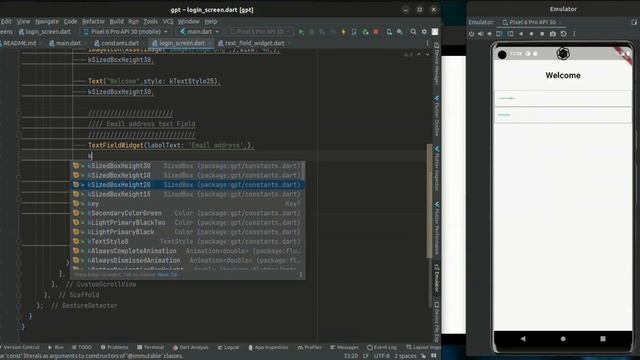Click emulator toolbar Back triangle icon
The width and height of the screenshot is (640, 360).
pyautogui.click(x=521, y=34)
